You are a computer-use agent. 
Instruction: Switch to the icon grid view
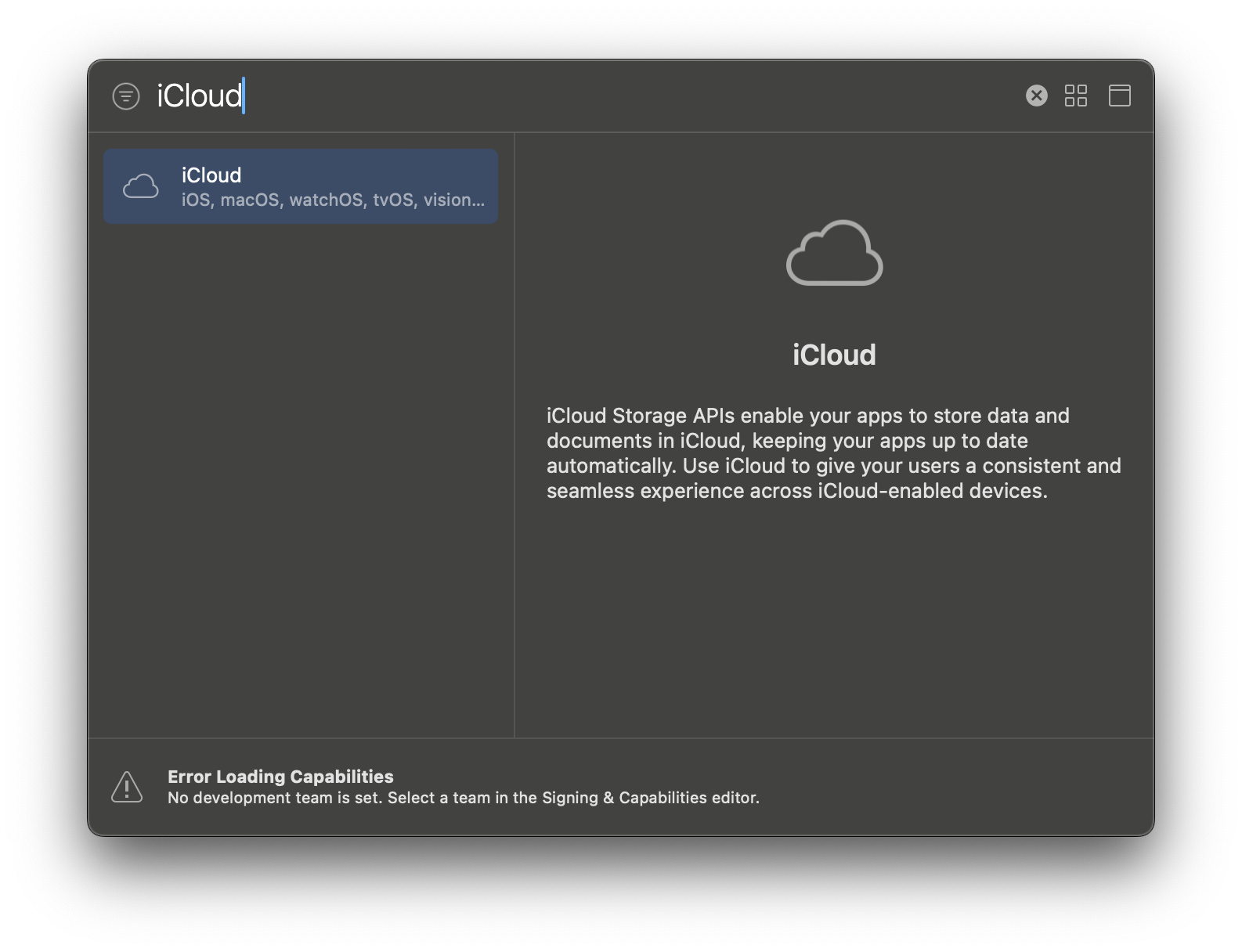1076,96
